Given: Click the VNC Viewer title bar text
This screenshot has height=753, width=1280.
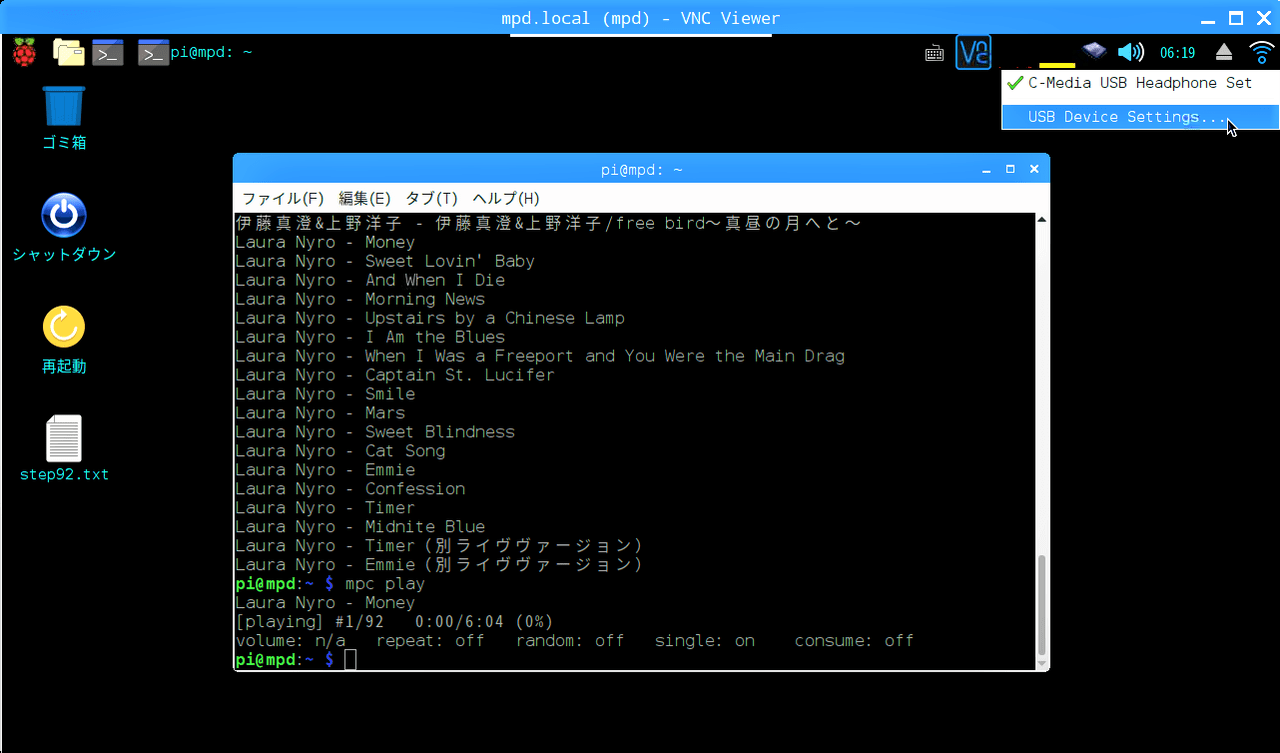Looking at the screenshot, I should 640,18.
